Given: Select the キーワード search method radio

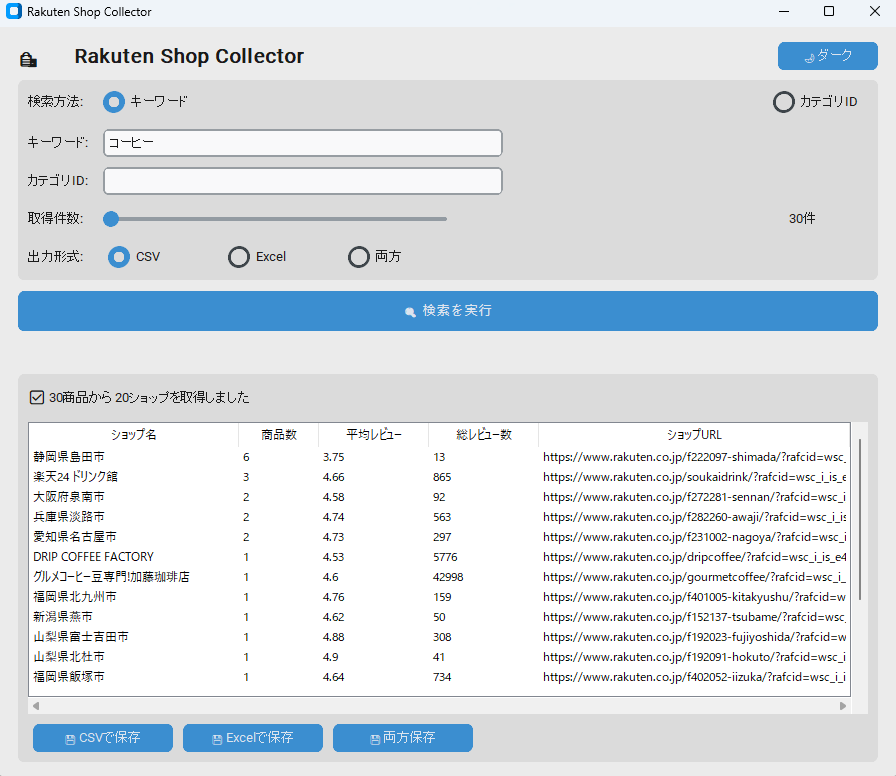Looking at the screenshot, I should (114, 102).
